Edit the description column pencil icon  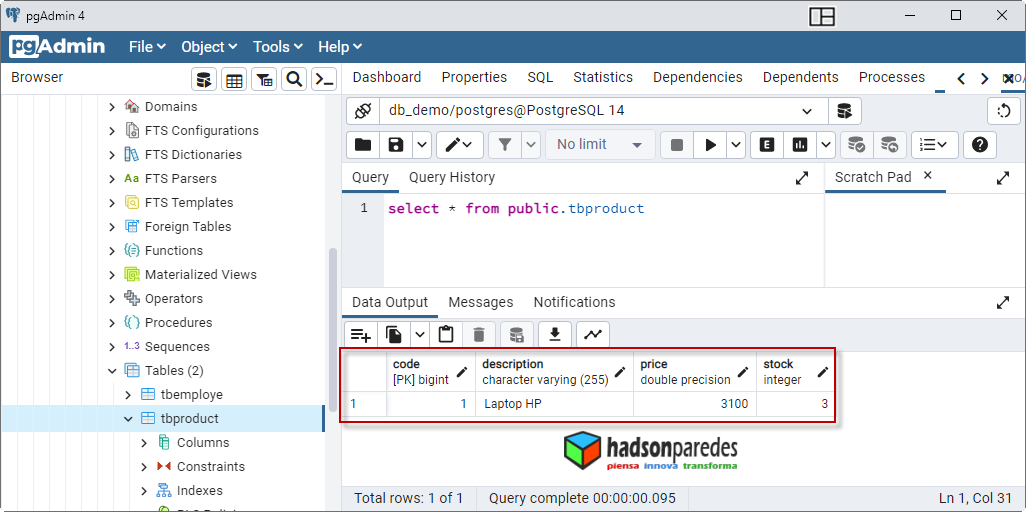[x=620, y=373]
